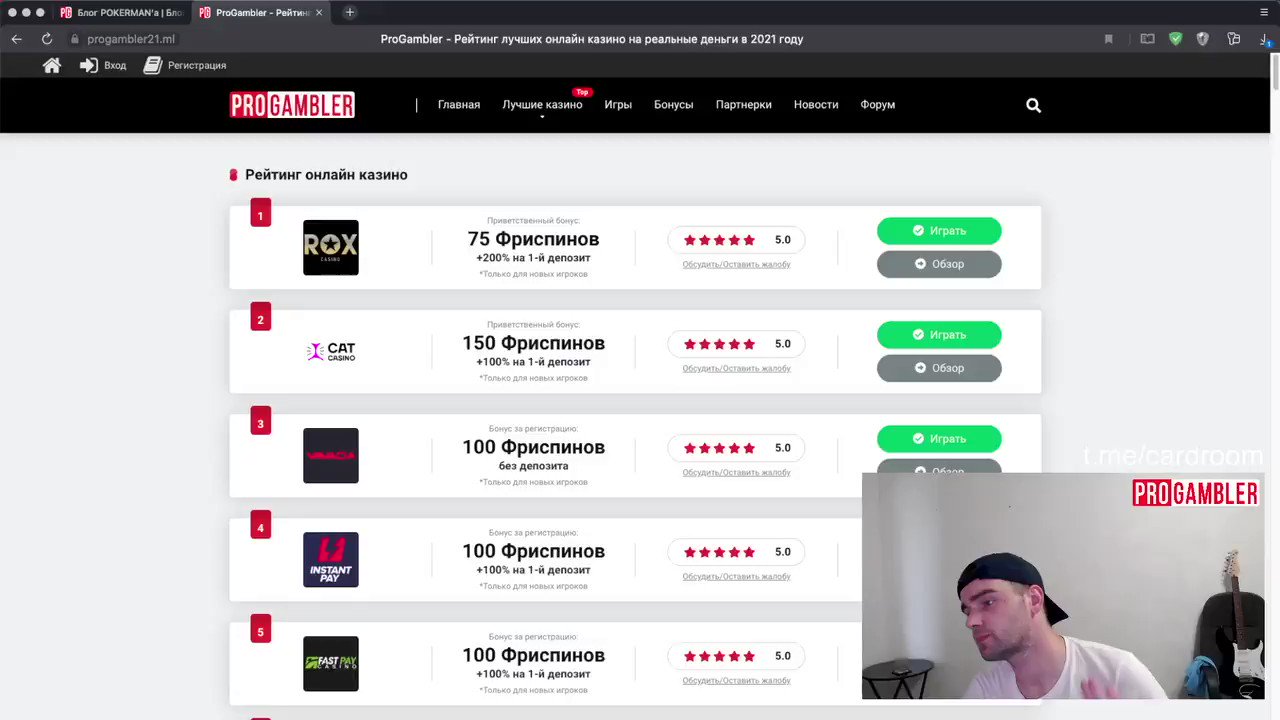Click star rating 5.0 of Fast Pay casino
Image resolution: width=1280 pixels, height=720 pixels.
tap(736, 656)
